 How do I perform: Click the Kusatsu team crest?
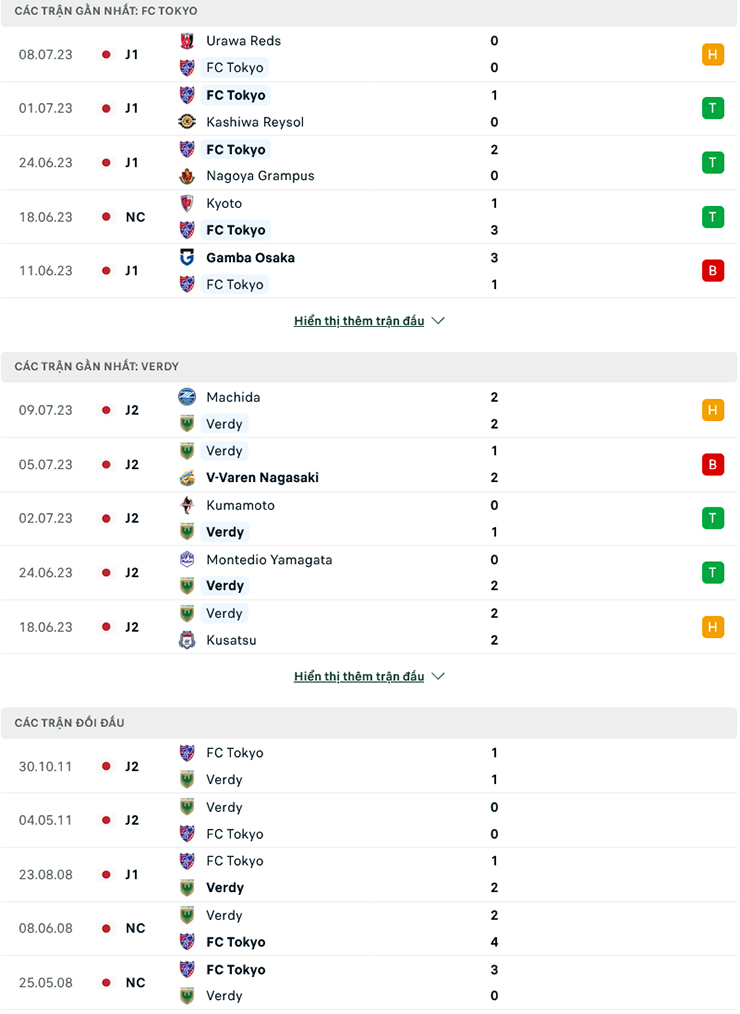coord(187,640)
